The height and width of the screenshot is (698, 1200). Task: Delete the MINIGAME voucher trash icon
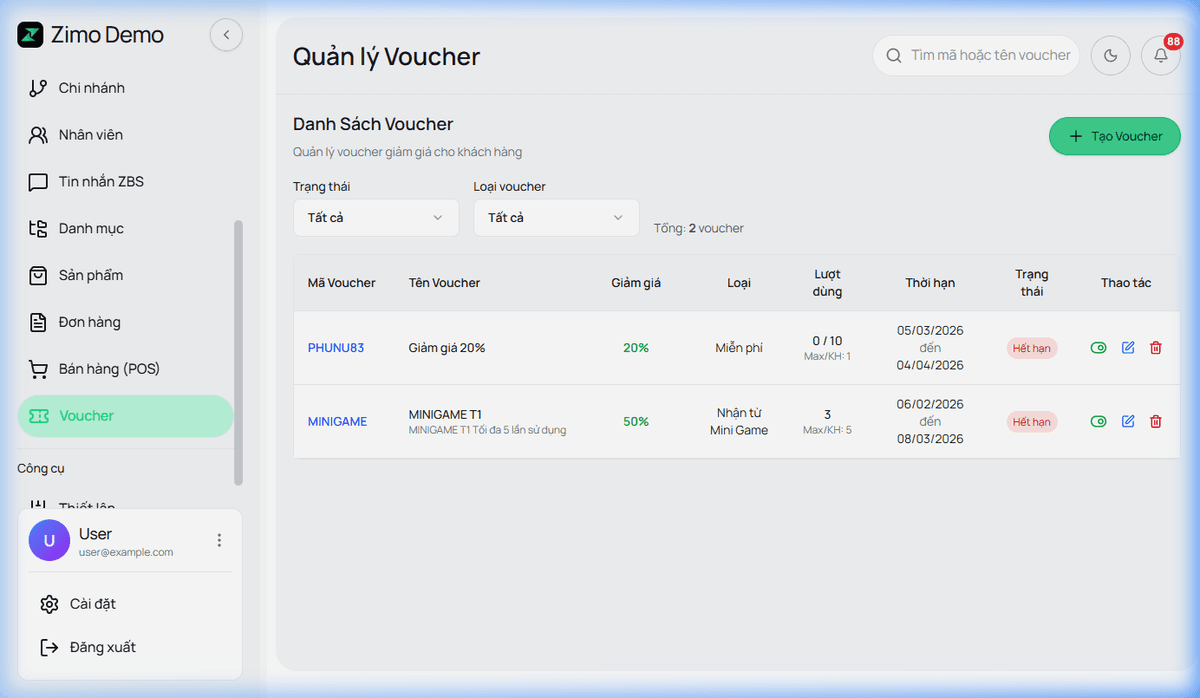[x=1156, y=422]
